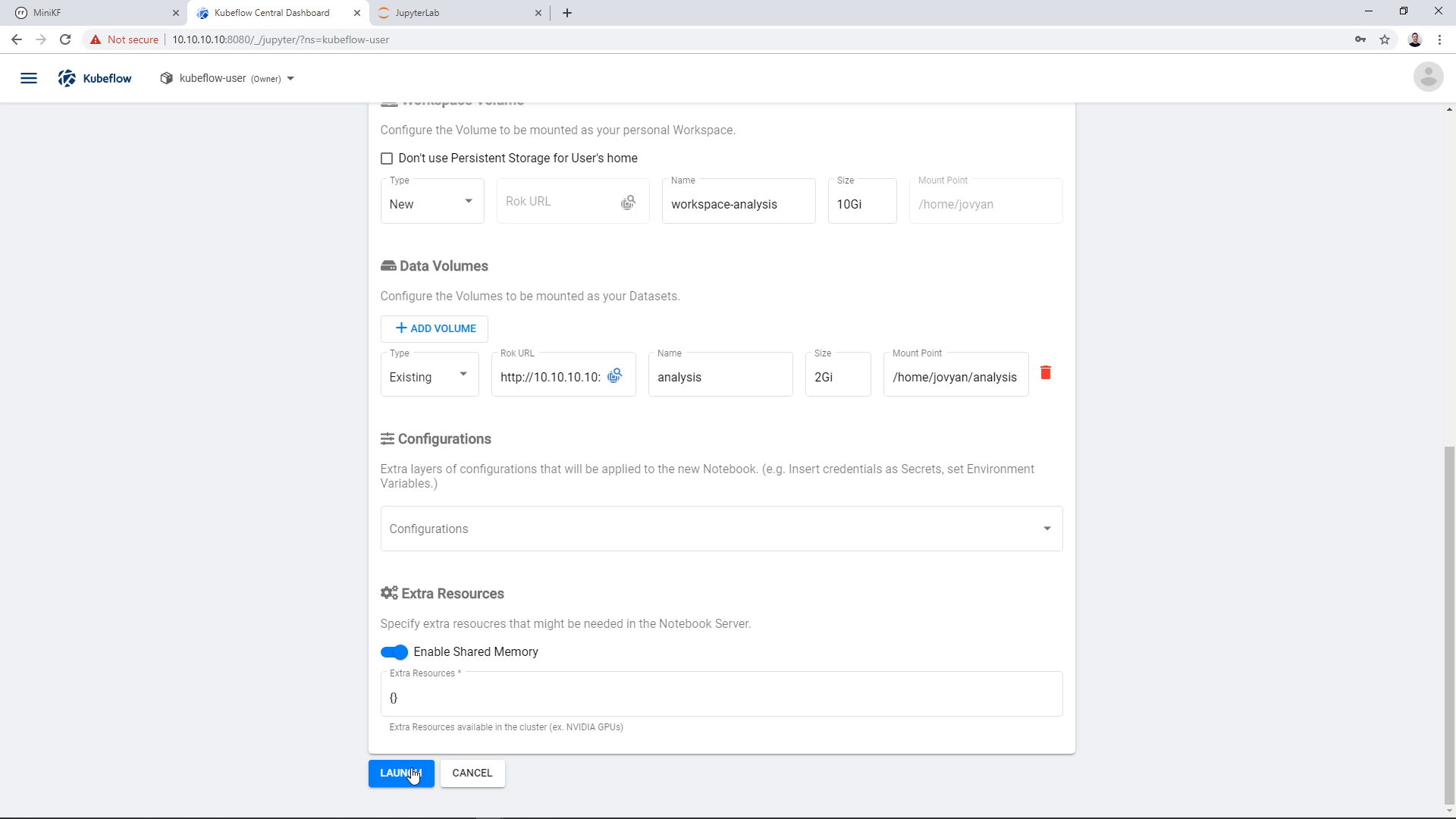Open saved passwords key icon
This screenshot has height=819, width=1456.
[x=1360, y=39]
